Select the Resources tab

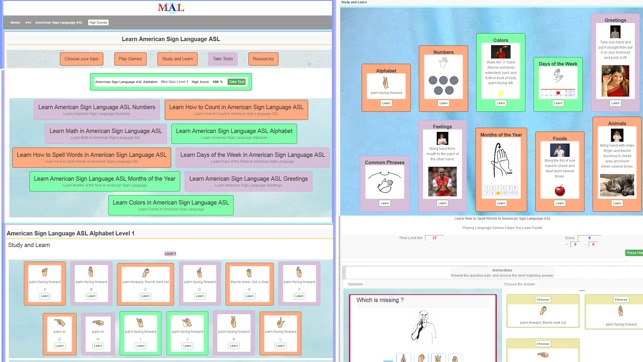pyautogui.click(x=263, y=59)
